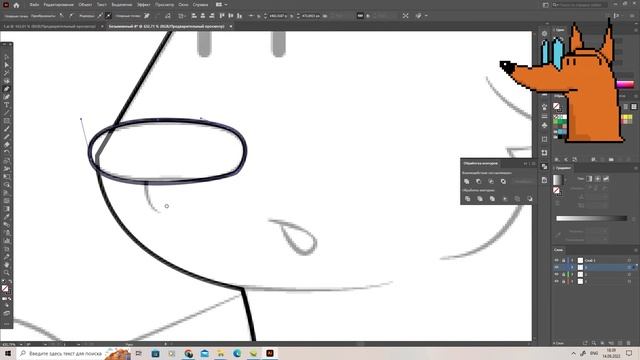The height and width of the screenshot is (360, 640).
Task: Open Gradient panel options menu
Action: coord(636,168)
